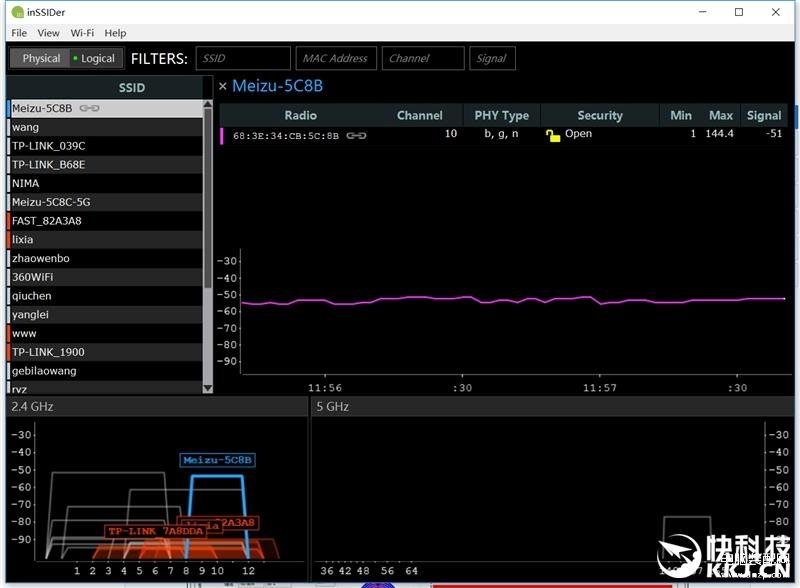This screenshot has height=588, width=800.
Task: Select the FAST_82A3A8 network
Action: 105,221
